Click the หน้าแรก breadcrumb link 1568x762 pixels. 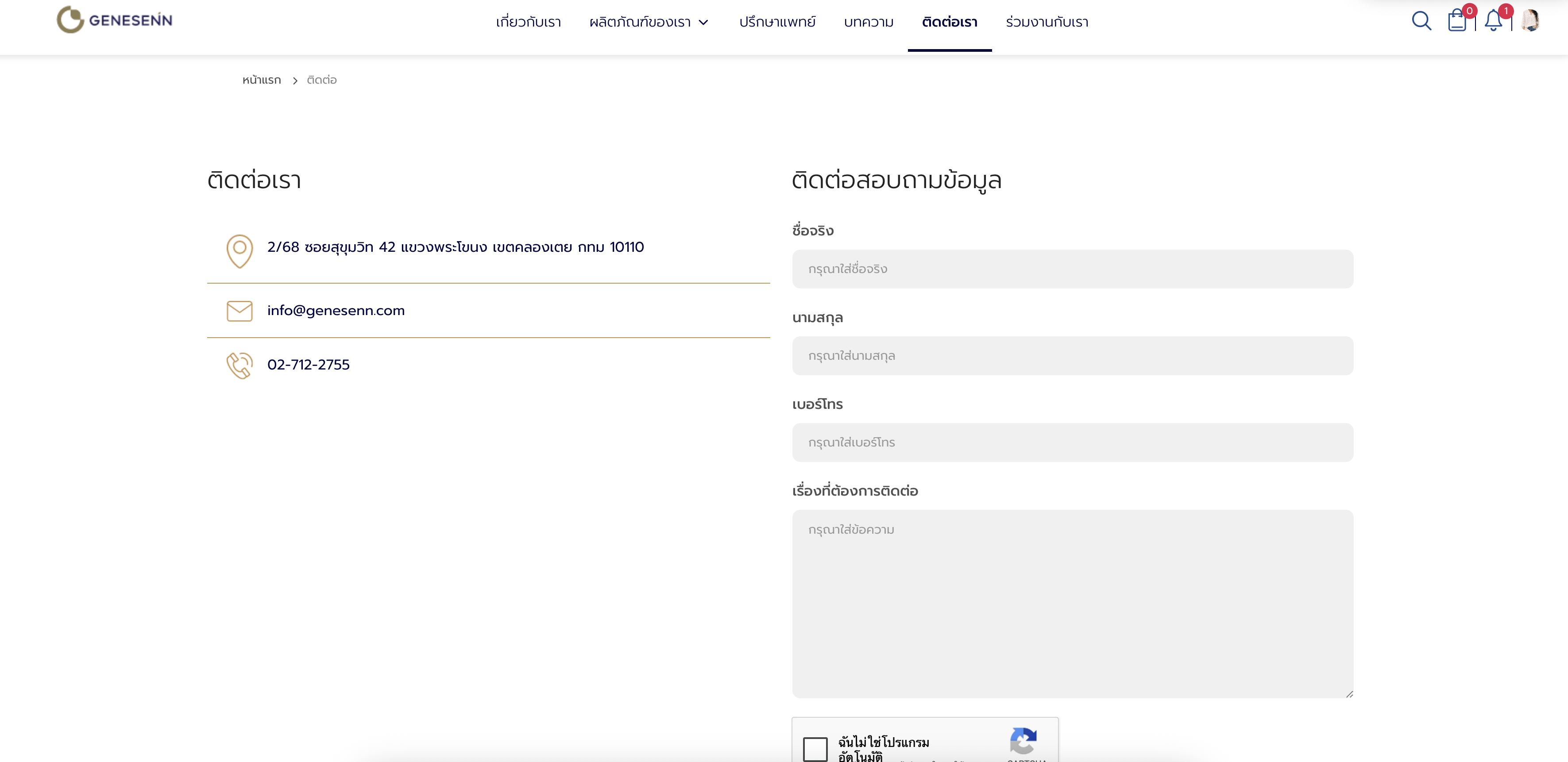point(262,81)
